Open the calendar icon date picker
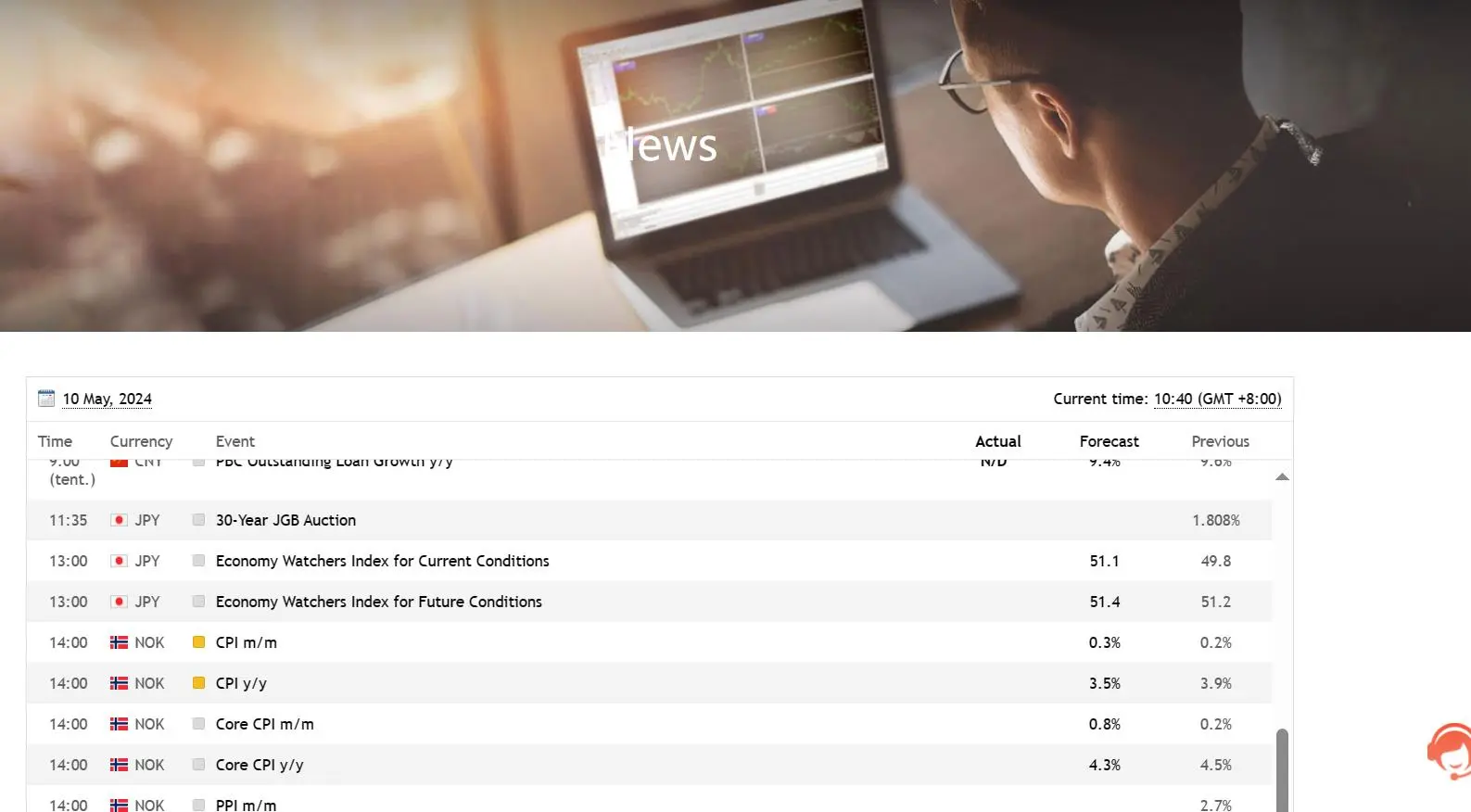The height and width of the screenshot is (812, 1471). [x=46, y=399]
